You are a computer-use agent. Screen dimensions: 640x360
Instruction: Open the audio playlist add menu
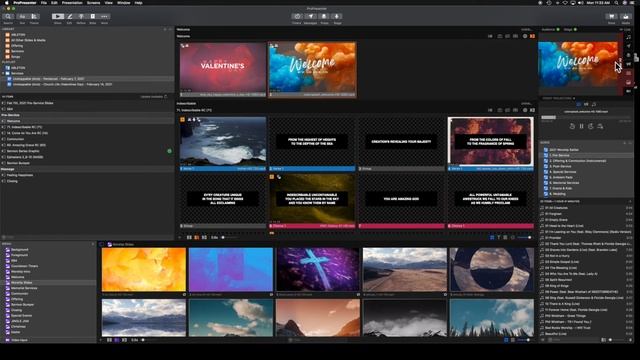(x=624, y=143)
